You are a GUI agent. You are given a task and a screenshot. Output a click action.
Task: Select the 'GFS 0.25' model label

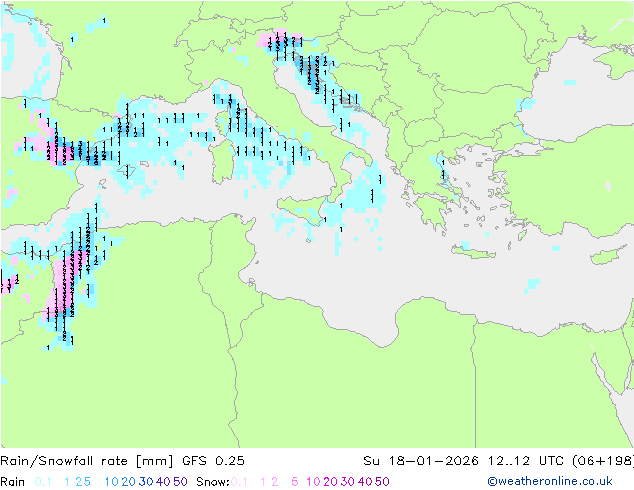point(213,461)
